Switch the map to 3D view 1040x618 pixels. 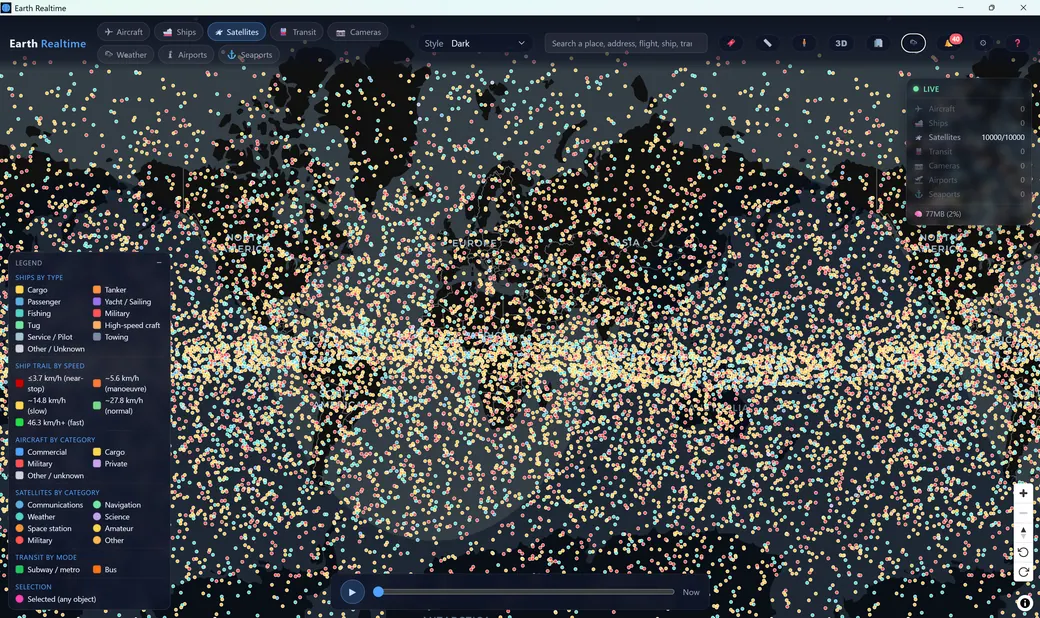point(841,43)
